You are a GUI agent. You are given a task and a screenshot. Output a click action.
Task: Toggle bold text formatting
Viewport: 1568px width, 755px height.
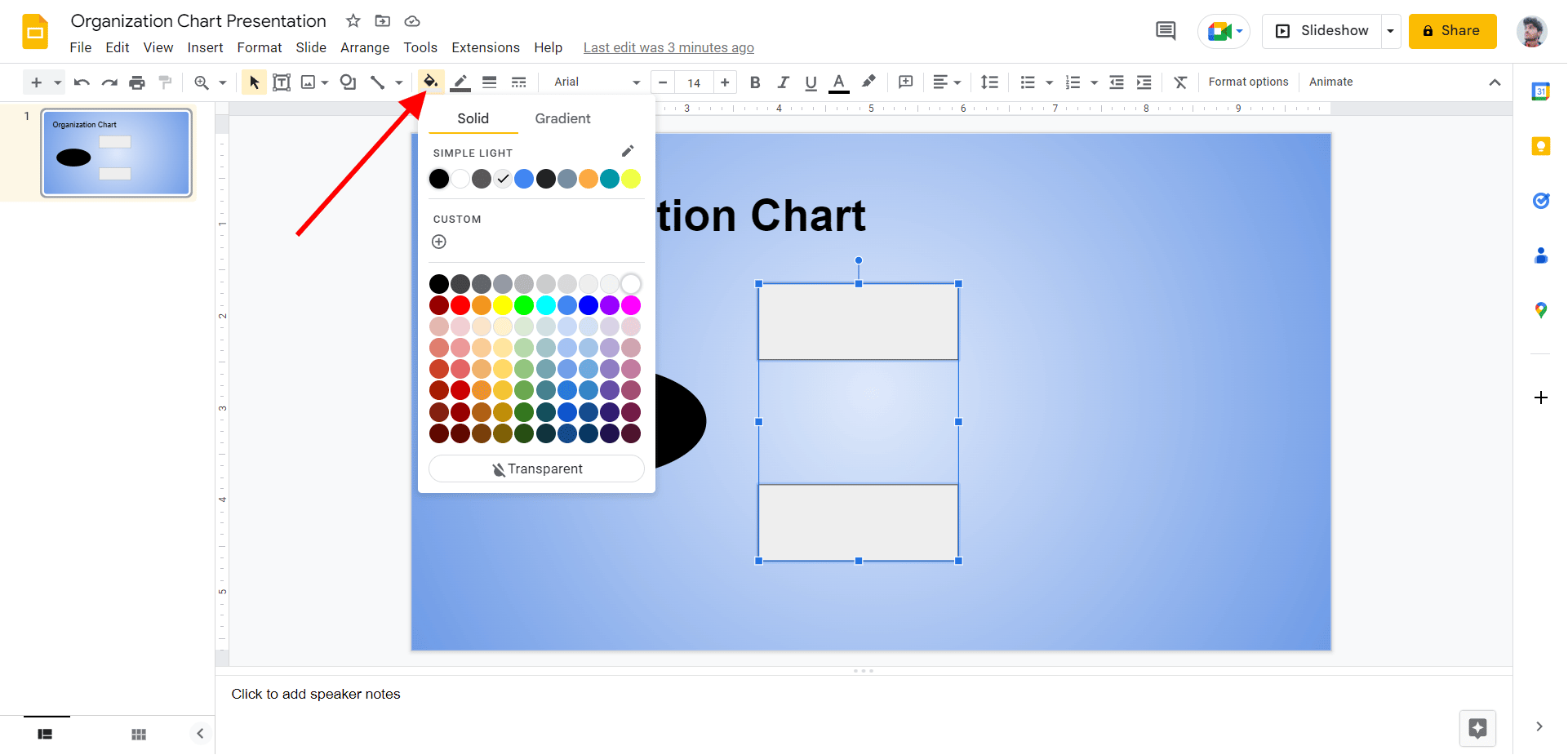coord(755,82)
